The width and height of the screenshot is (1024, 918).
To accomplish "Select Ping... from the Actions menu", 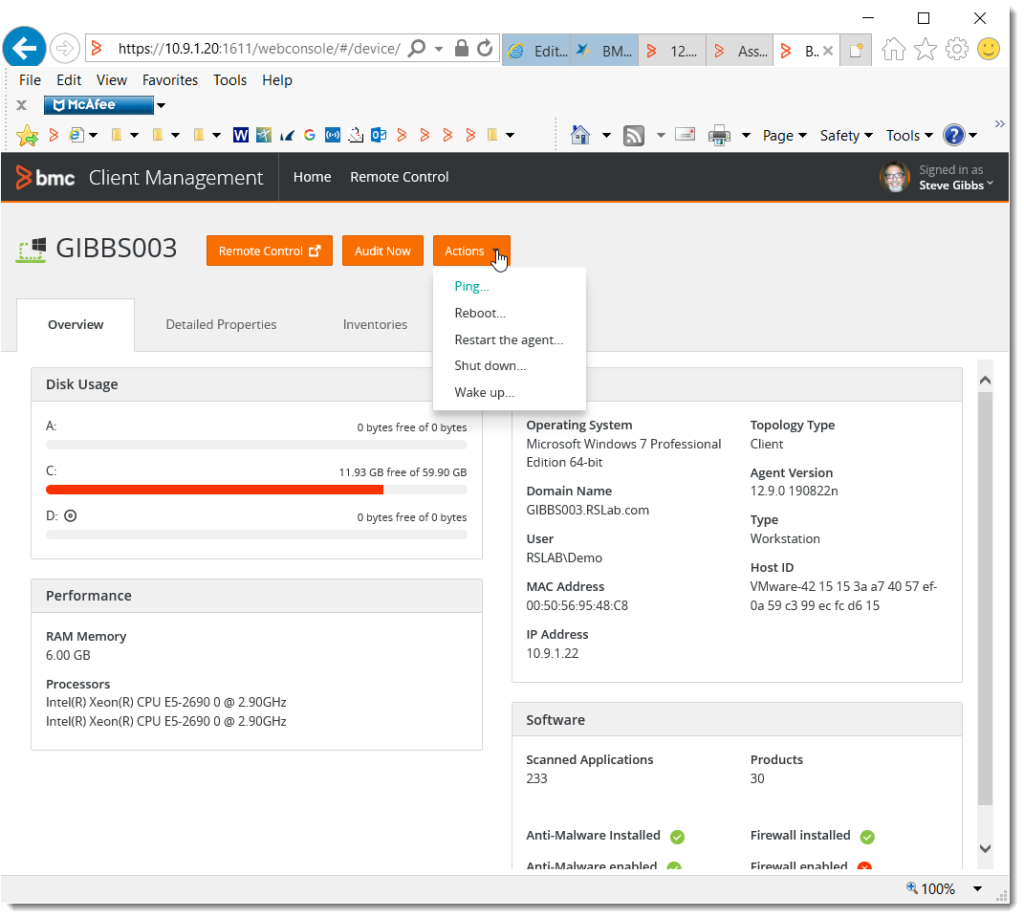I will tap(471, 286).
